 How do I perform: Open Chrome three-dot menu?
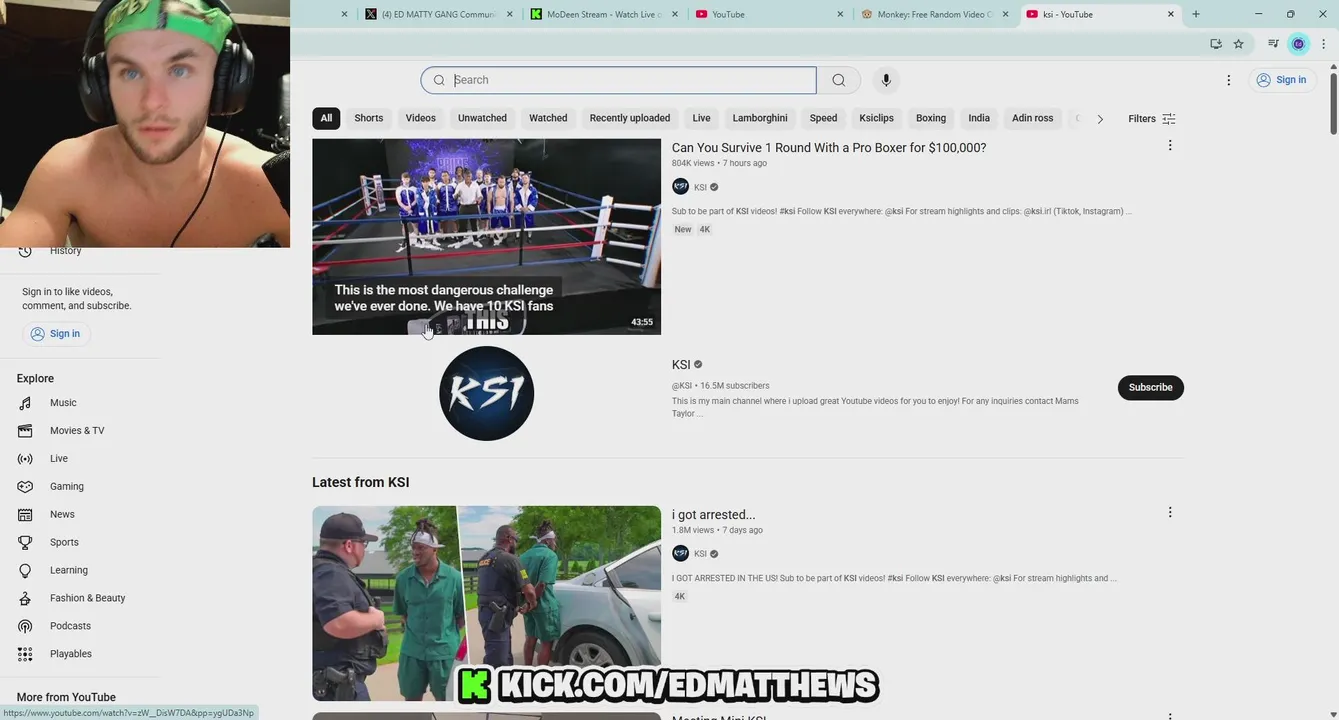(1324, 44)
